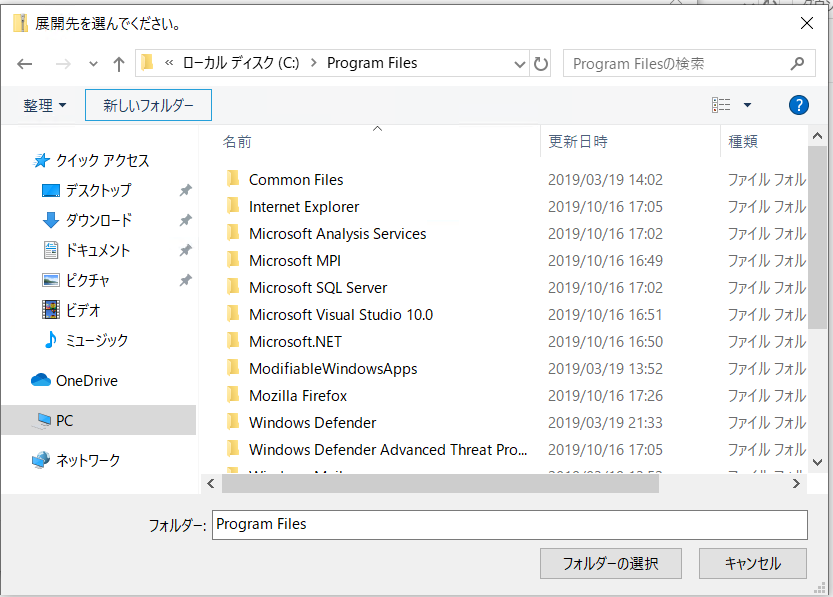833x597 pixels.
Task: Select the ModifiableWindowsApps folder
Action: click(x=333, y=369)
